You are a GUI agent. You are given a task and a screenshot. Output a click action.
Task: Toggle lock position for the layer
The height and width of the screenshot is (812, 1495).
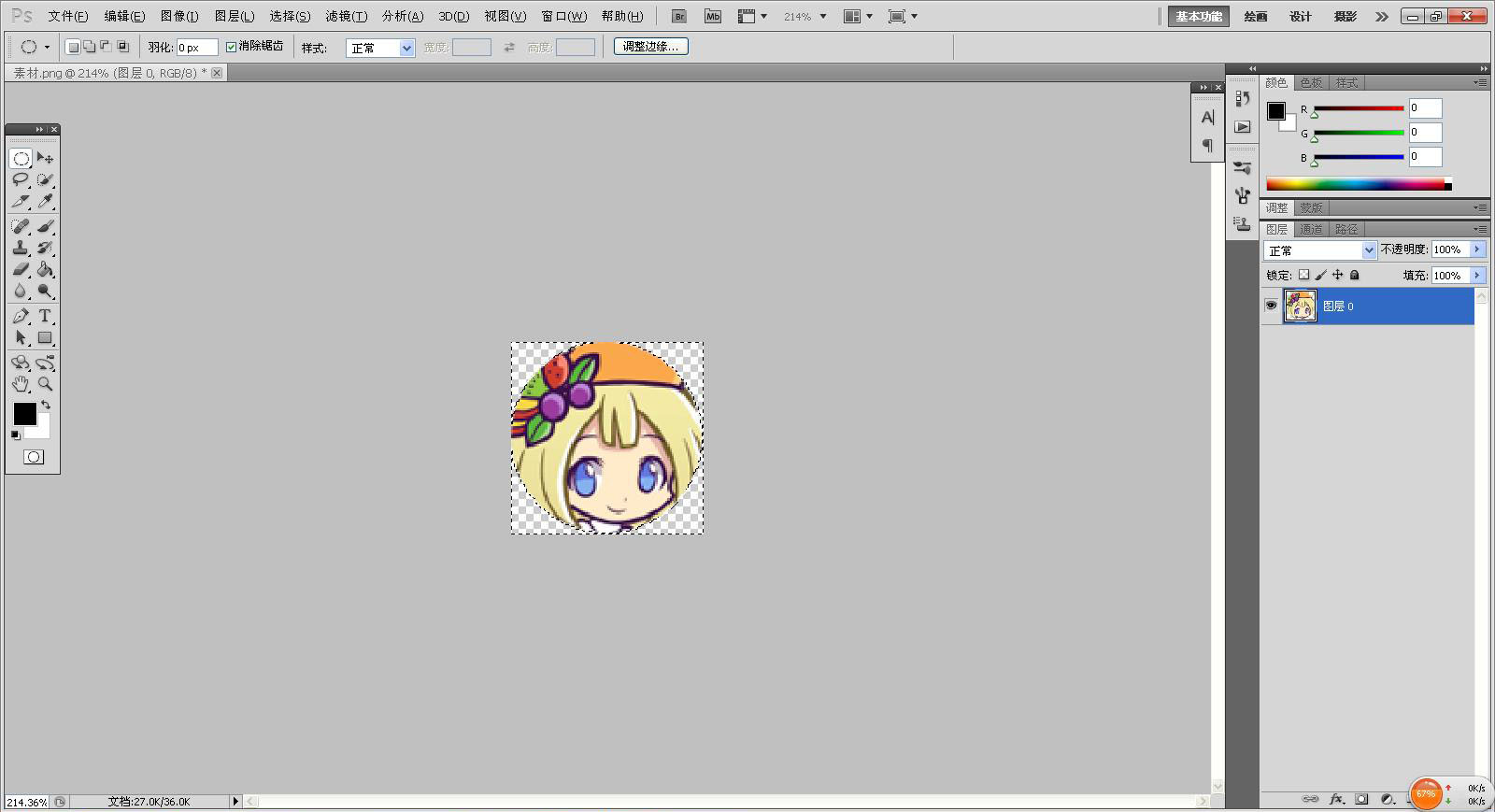(x=1338, y=275)
